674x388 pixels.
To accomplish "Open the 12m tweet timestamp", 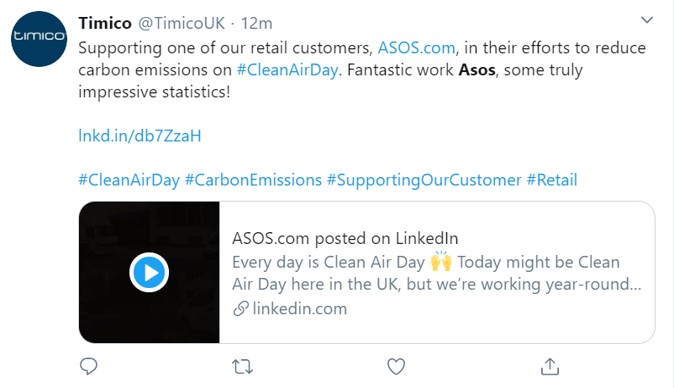I will pos(257,23).
